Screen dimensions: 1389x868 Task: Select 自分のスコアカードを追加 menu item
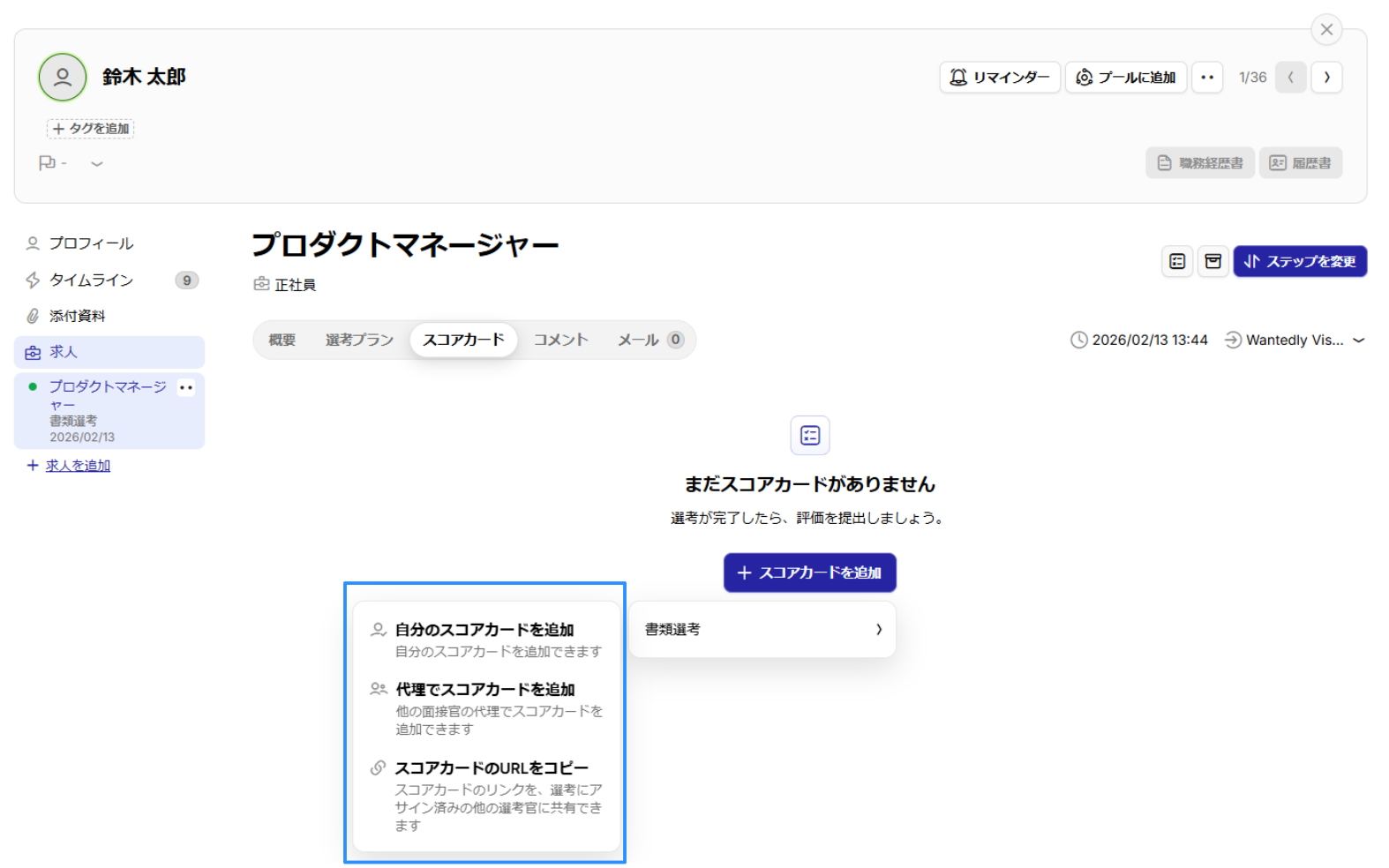[484, 630]
